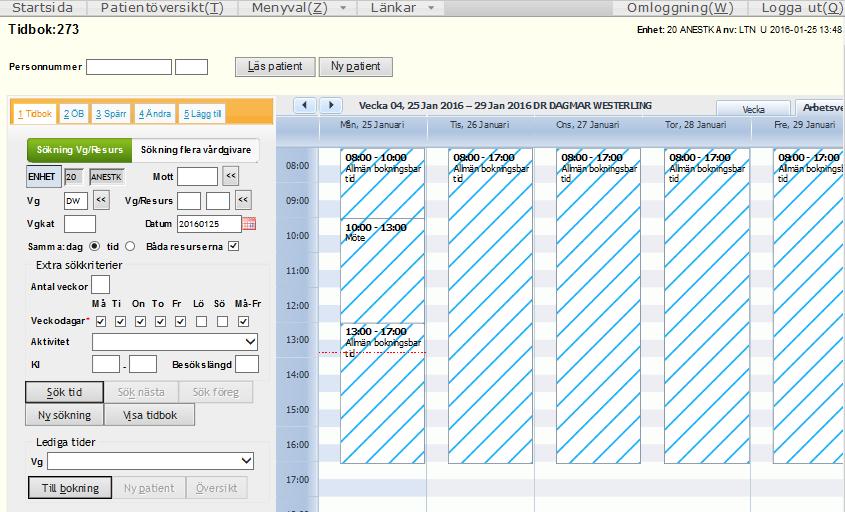Focus the Vgkat input field

pyautogui.click(x=80, y=224)
